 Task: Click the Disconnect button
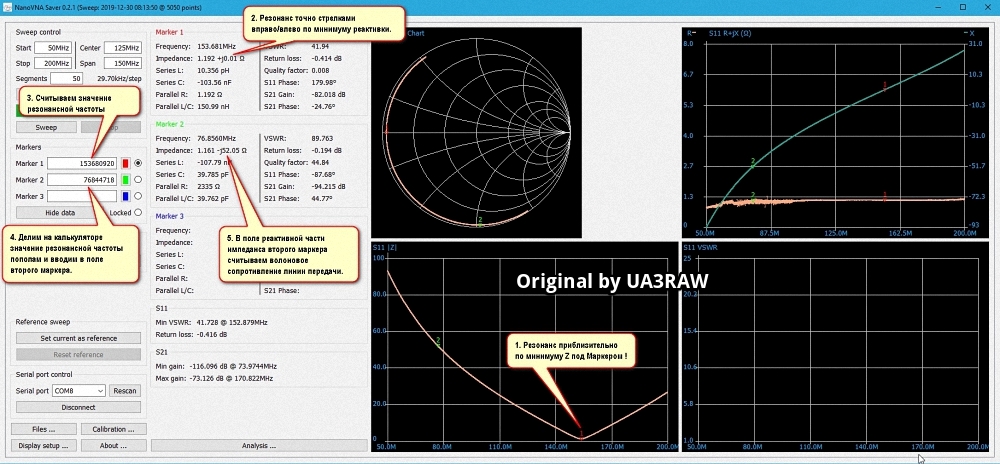coord(78,407)
